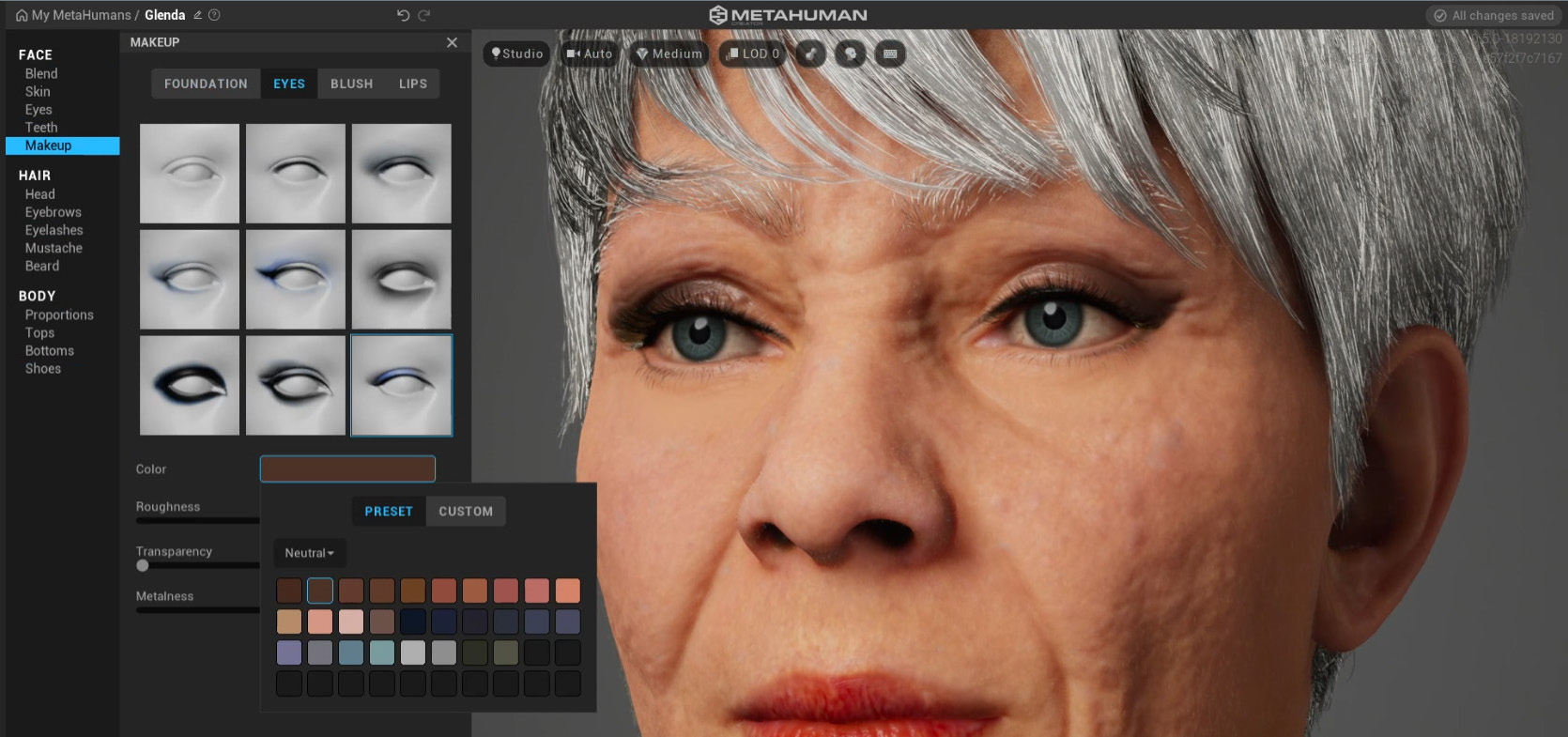Screen dimensions: 1568x737
Task: Select the third eye preset in top row
Action: 402,174
